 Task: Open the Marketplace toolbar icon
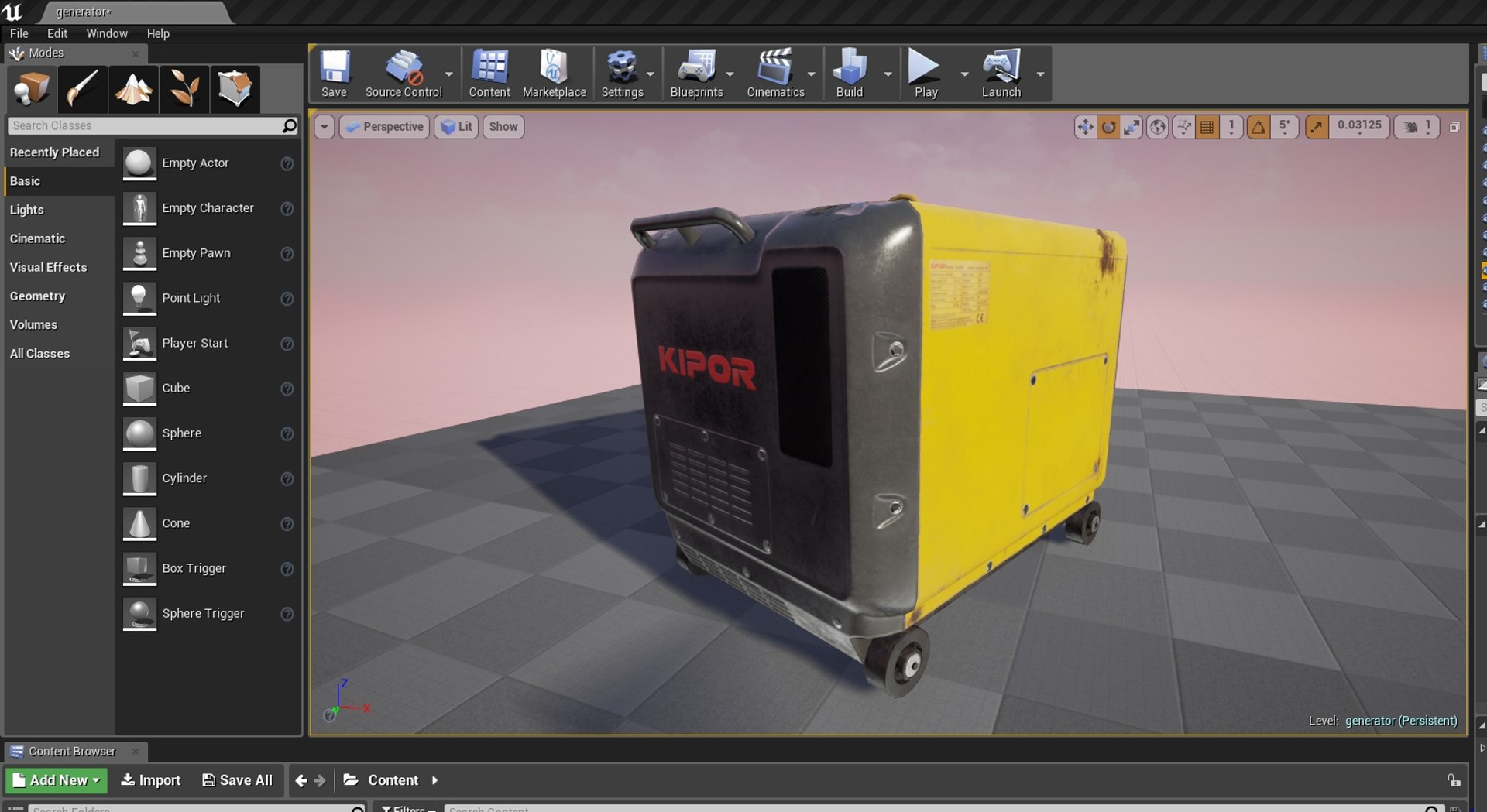[x=555, y=74]
